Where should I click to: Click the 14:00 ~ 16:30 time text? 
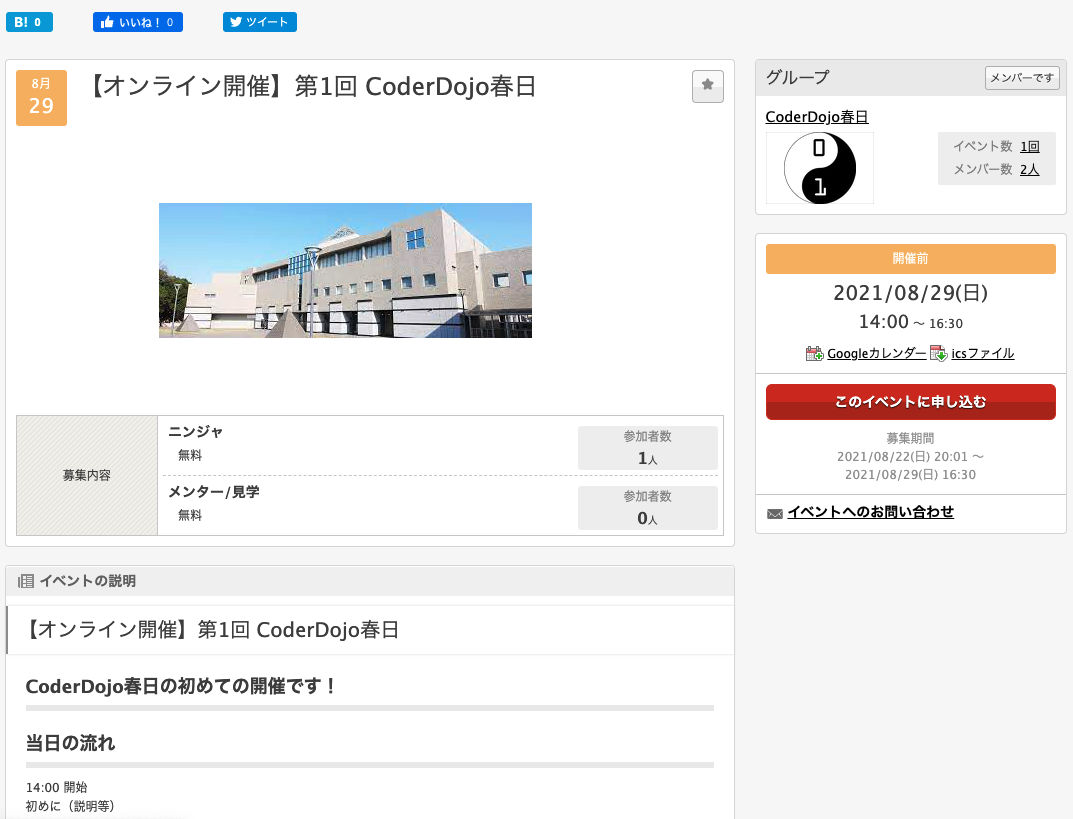[910, 322]
